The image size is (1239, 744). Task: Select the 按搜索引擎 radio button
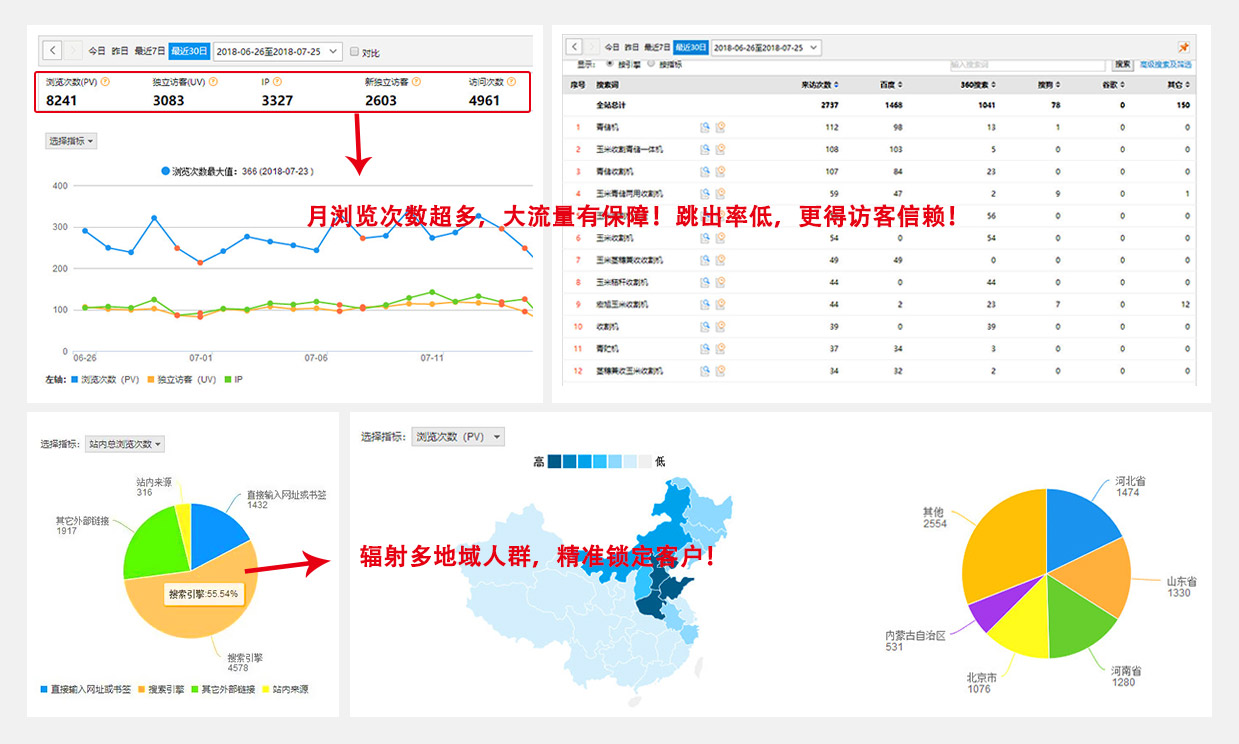pos(610,64)
